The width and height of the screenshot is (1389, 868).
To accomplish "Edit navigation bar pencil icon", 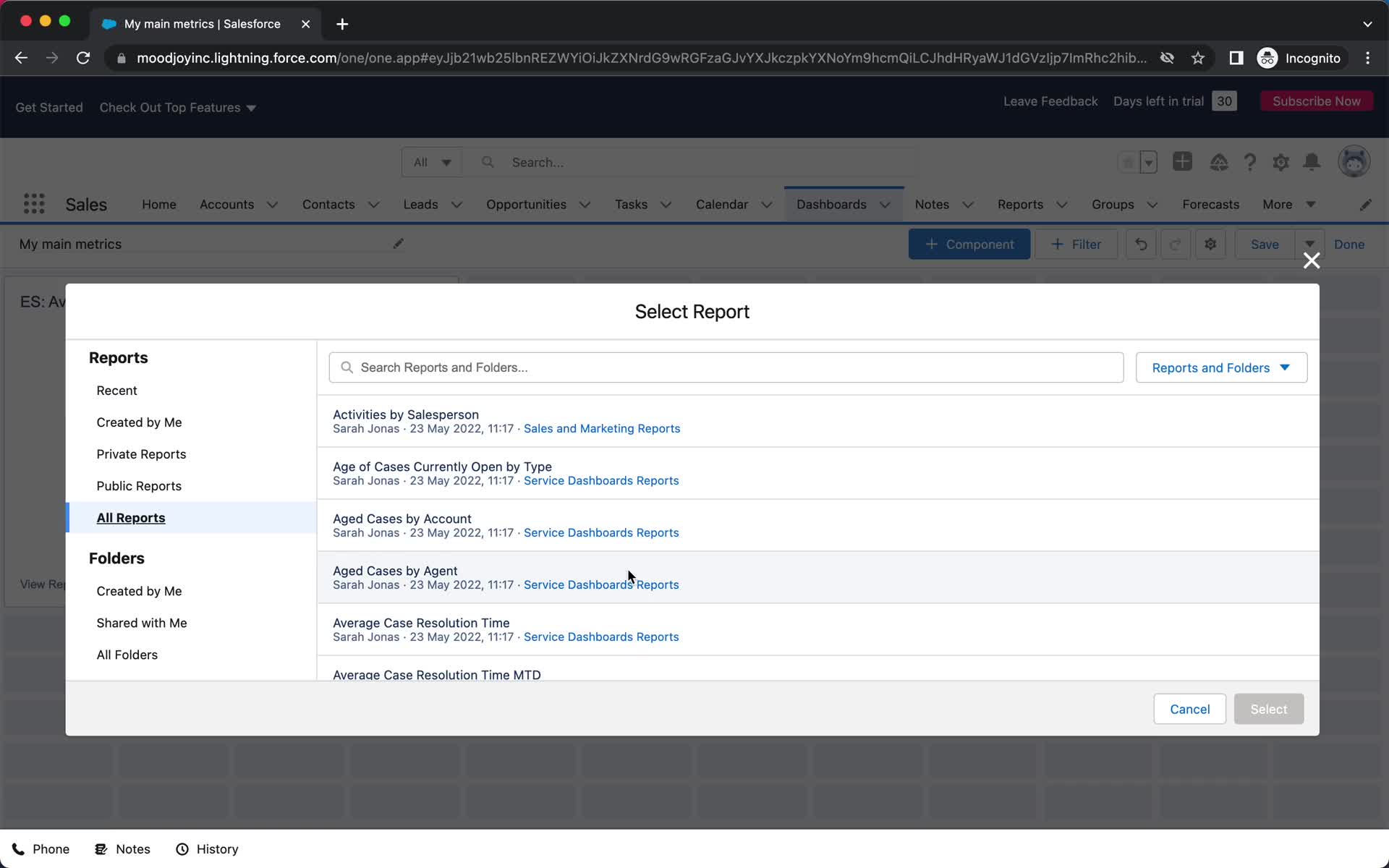I will (x=1365, y=205).
